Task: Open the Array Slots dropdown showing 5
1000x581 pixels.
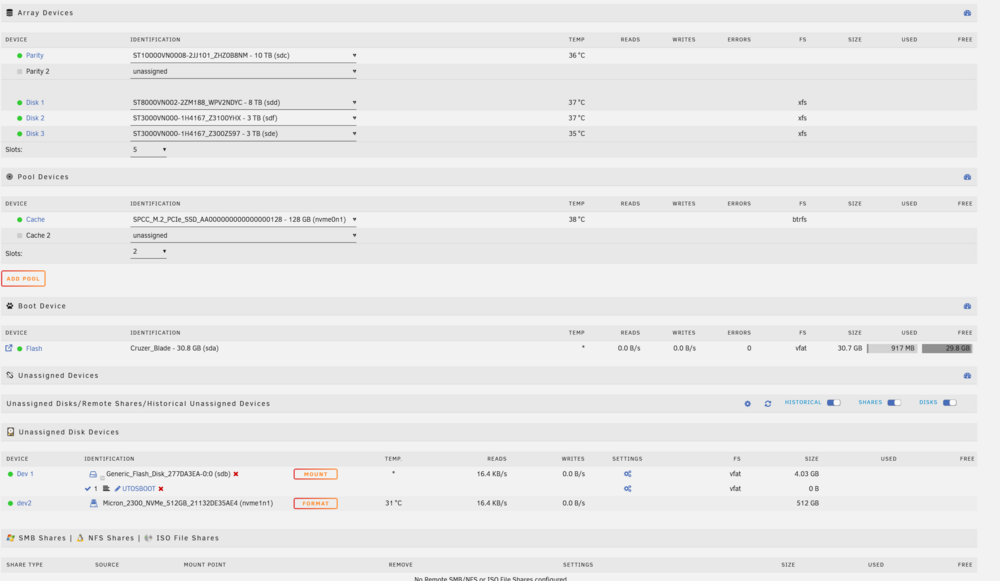Action: [x=149, y=150]
